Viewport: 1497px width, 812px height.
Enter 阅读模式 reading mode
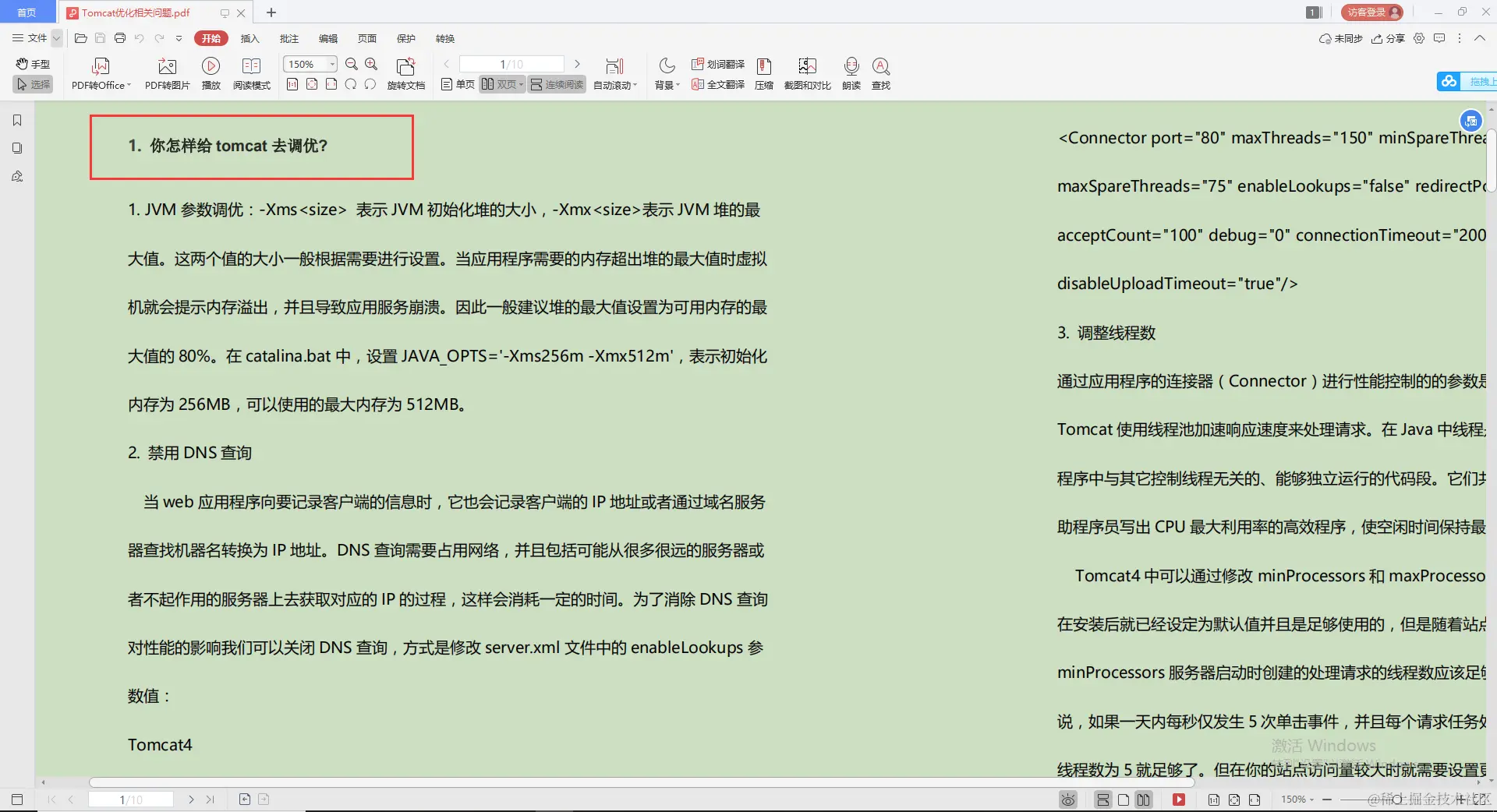(x=251, y=72)
